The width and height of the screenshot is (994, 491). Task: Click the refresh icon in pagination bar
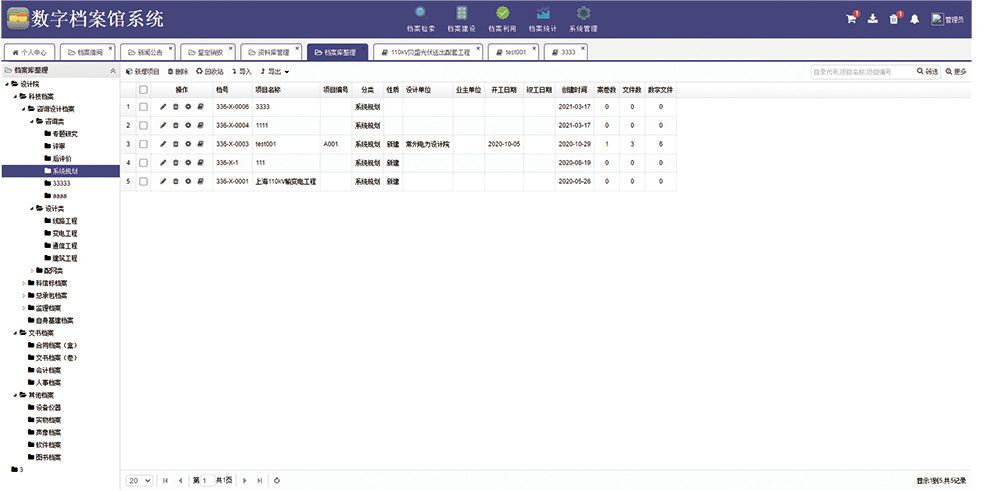[x=276, y=481]
